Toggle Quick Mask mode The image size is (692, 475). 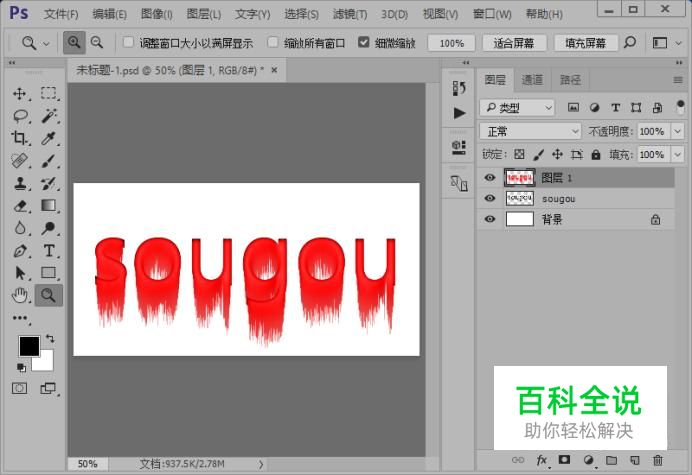(19, 388)
